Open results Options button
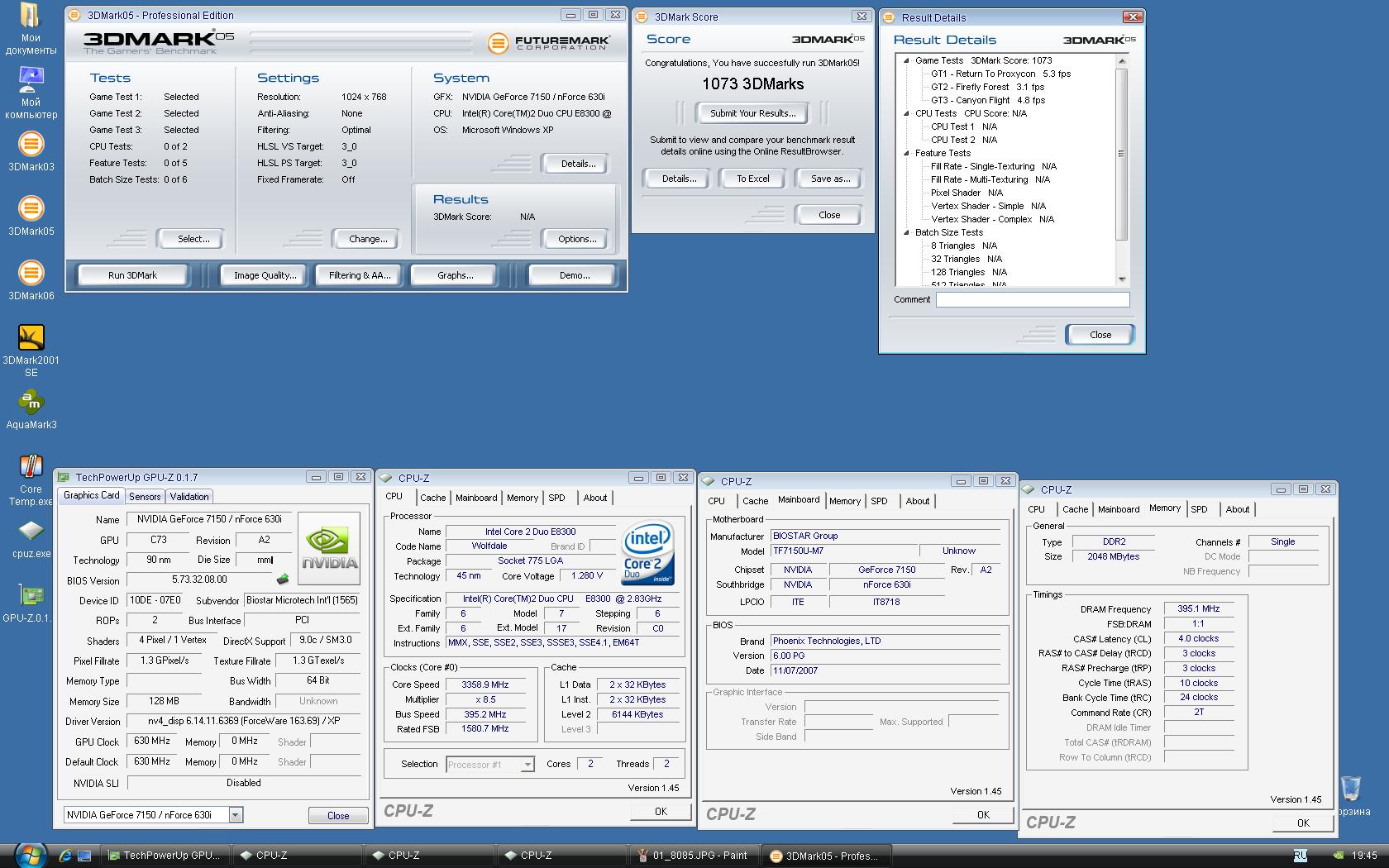Image resolution: width=1389 pixels, height=868 pixels. [x=577, y=239]
